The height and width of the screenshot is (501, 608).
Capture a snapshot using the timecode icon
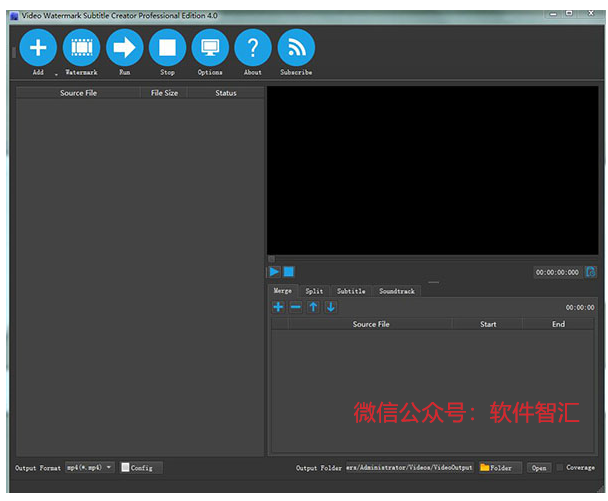[591, 272]
